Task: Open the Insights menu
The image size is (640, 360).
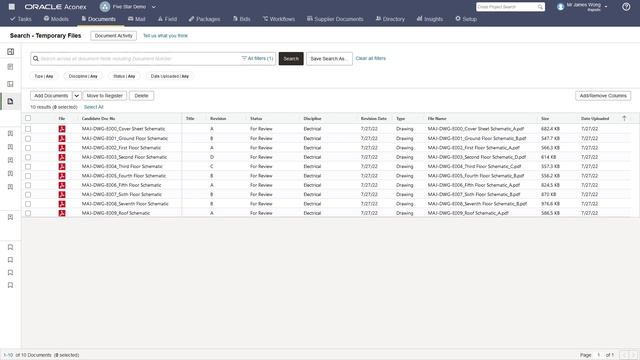Action: point(430,19)
